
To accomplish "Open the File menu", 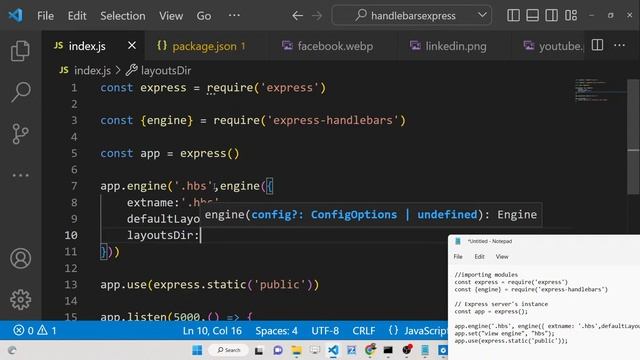I will [x=45, y=16].
